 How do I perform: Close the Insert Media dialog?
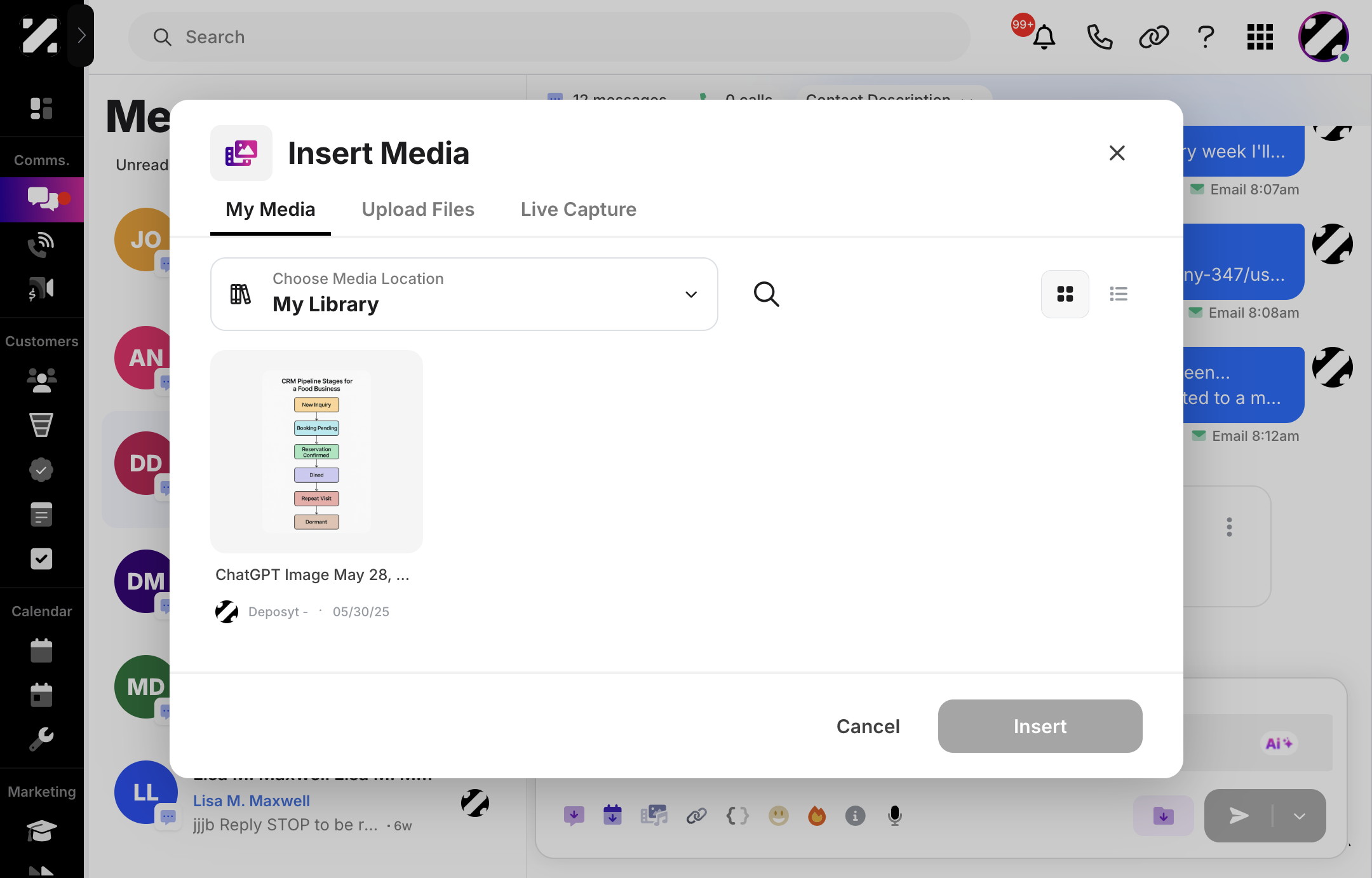point(1117,153)
